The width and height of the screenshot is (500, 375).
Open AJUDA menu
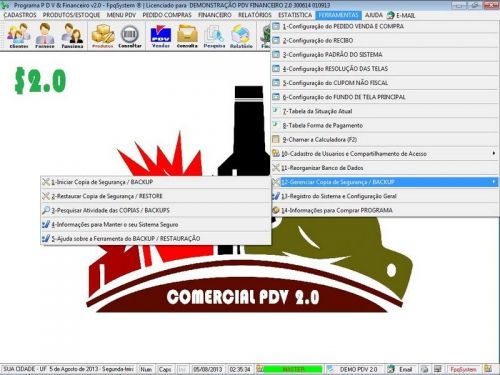pos(374,15)
